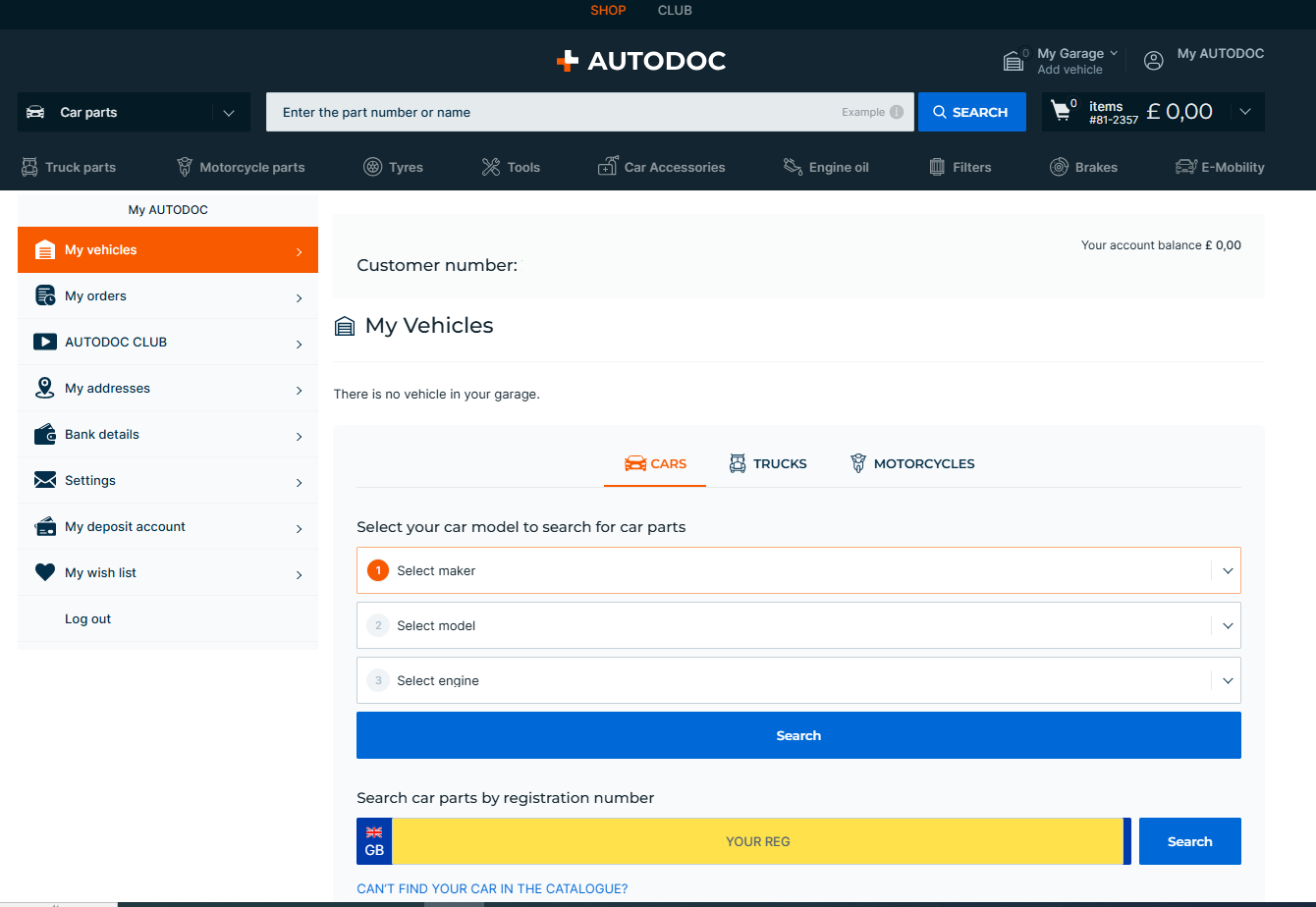1316x907 pixels.
Task: Focus the YOUR REG input field
Action: pos(757,841)
